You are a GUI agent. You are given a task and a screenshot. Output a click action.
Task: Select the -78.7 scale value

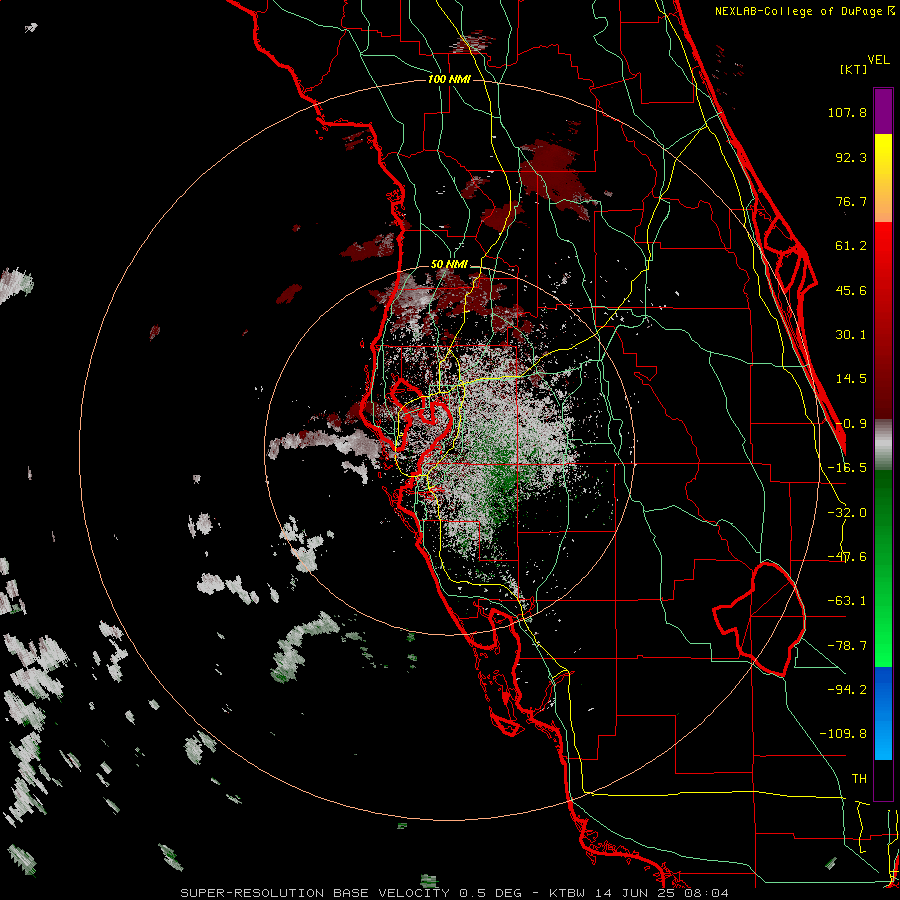pyautogui.click(x=847, y=646)
